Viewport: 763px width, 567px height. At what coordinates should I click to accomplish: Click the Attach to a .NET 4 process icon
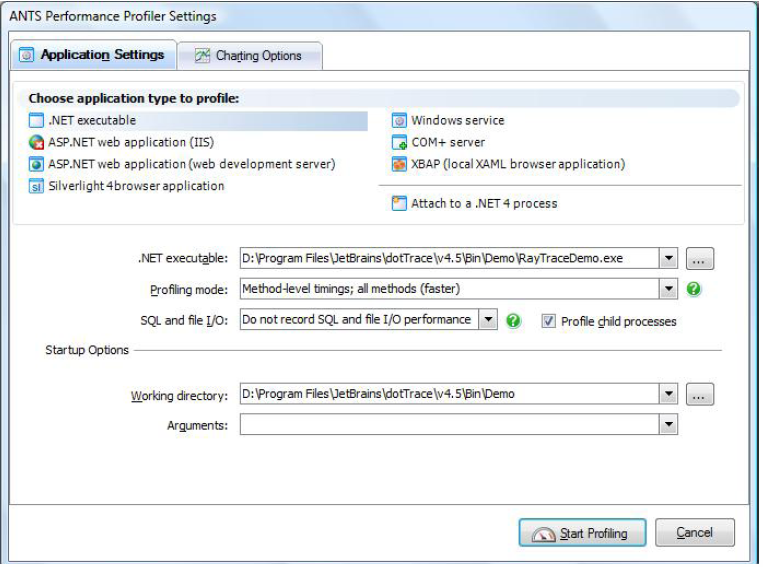click(399, 203)
